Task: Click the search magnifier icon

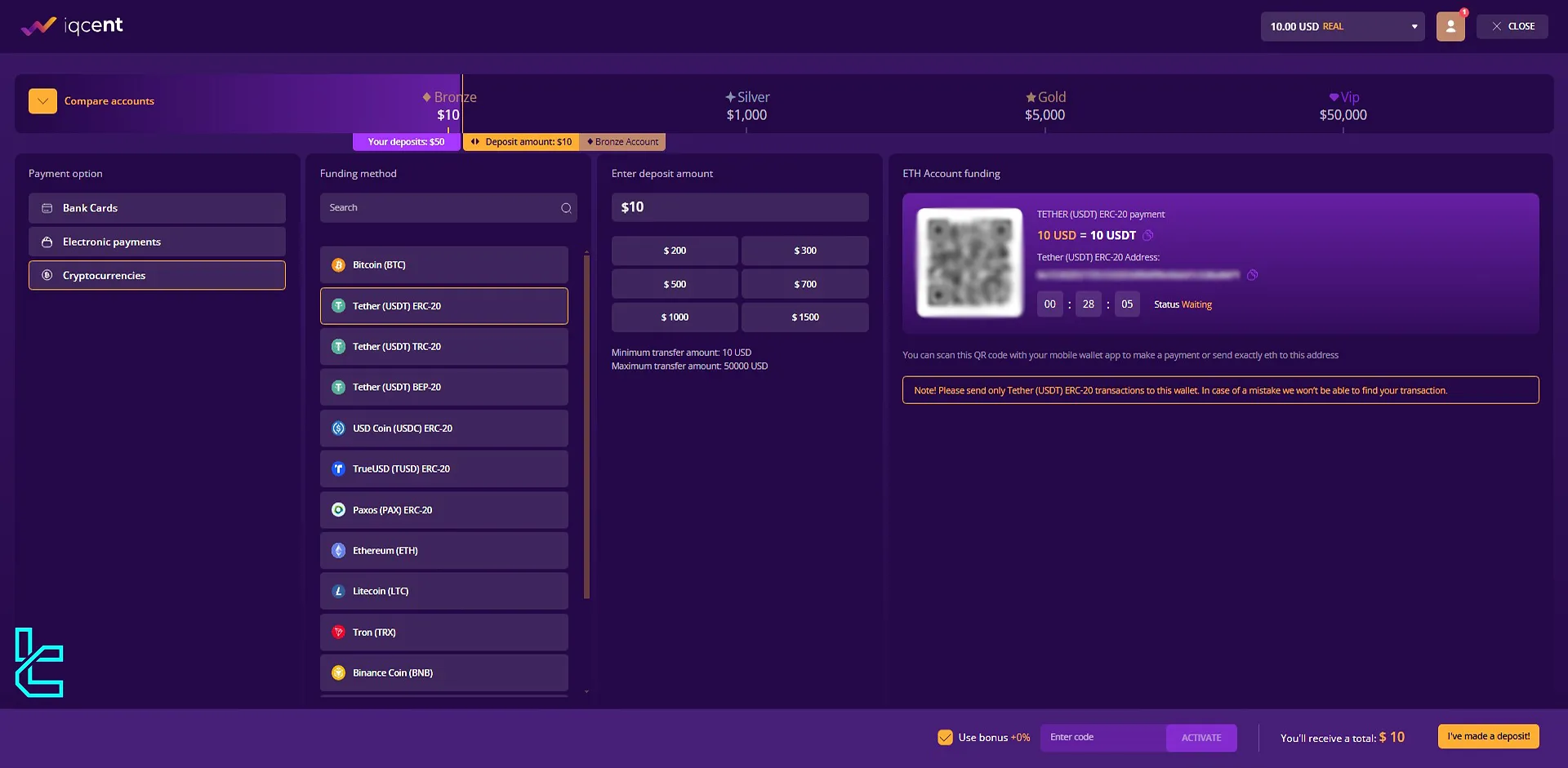Action: (x=566, y=208)
